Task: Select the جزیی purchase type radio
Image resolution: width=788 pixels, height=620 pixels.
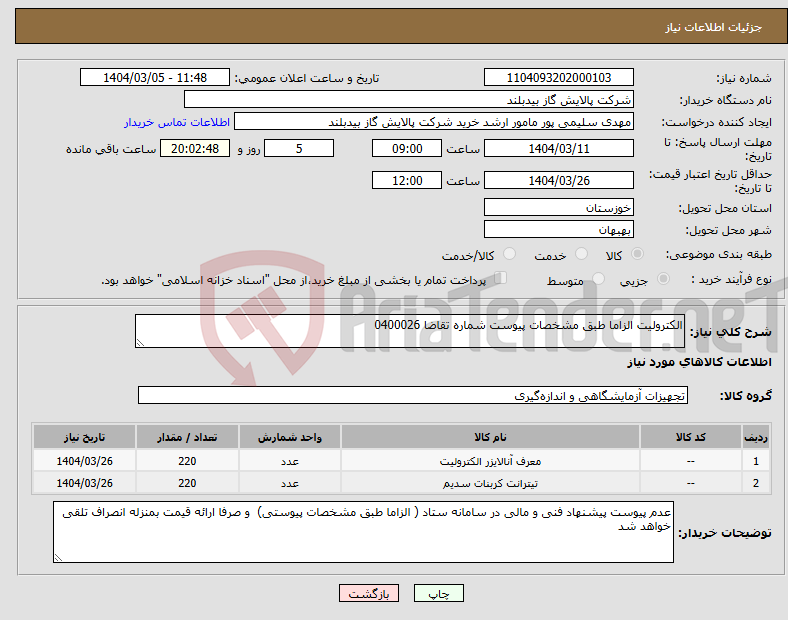Action: click(663, 278)
